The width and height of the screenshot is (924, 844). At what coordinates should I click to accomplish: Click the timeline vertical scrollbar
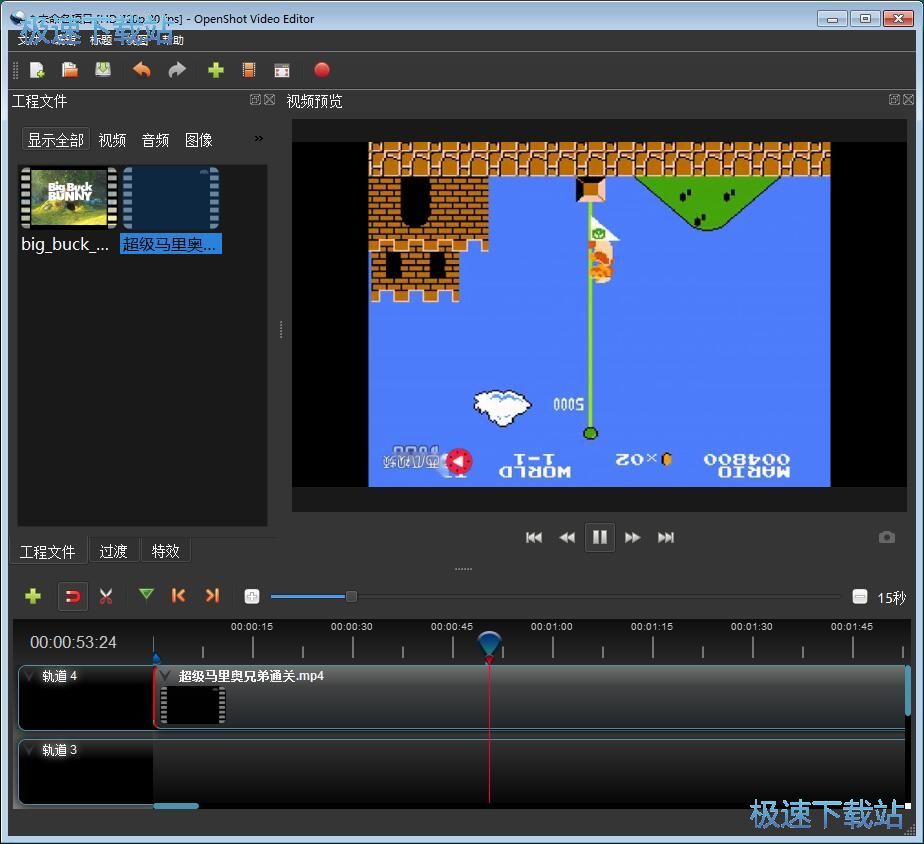point(908,690)
